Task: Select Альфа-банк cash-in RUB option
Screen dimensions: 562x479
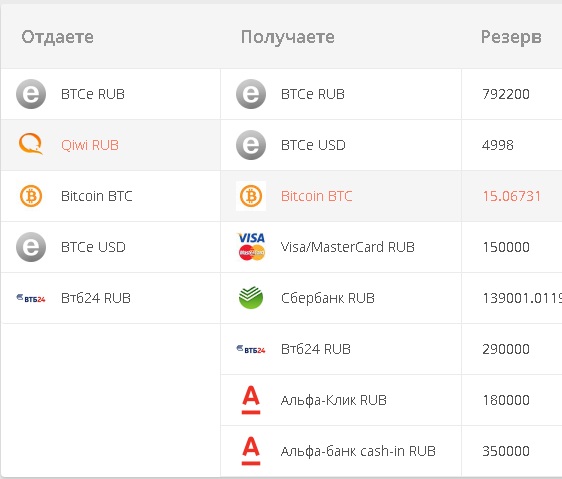Action: 341,451
